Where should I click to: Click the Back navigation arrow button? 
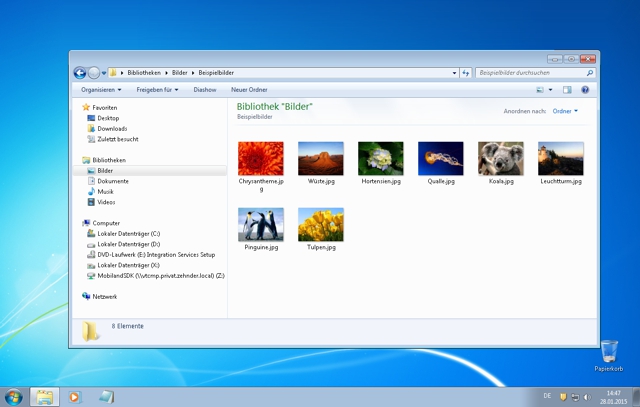click(80, 73)
